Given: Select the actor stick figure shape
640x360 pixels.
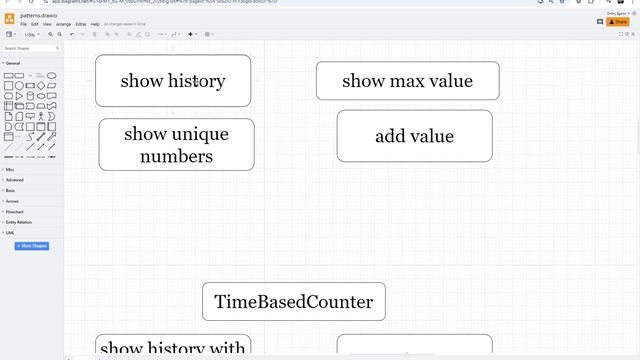Looking at the screenshot, I should 41,116.
